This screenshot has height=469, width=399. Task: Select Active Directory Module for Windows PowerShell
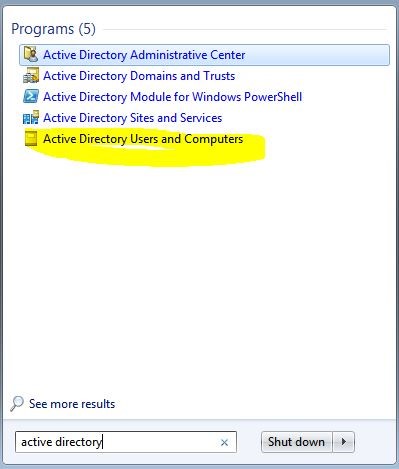[x=173, y=97]
